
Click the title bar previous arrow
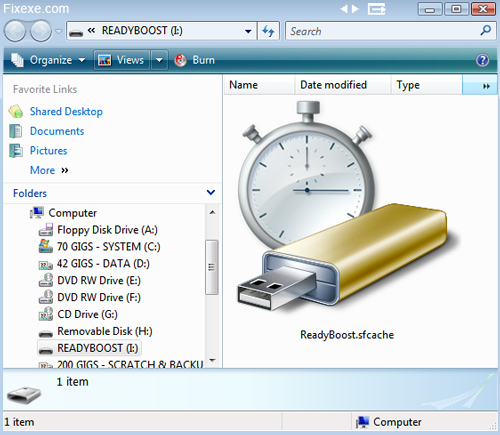tap(344, 9)
